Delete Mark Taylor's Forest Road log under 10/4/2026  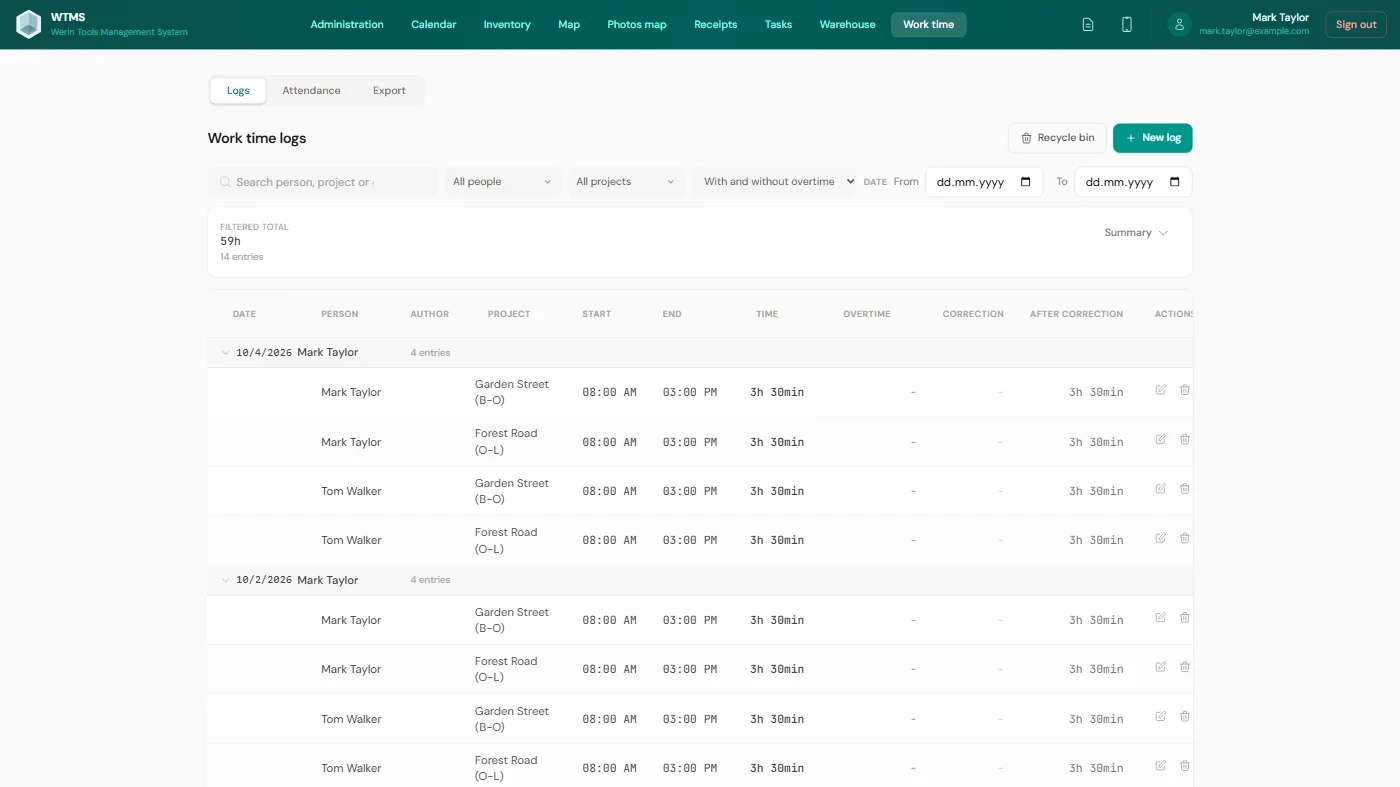[1185, 439]
